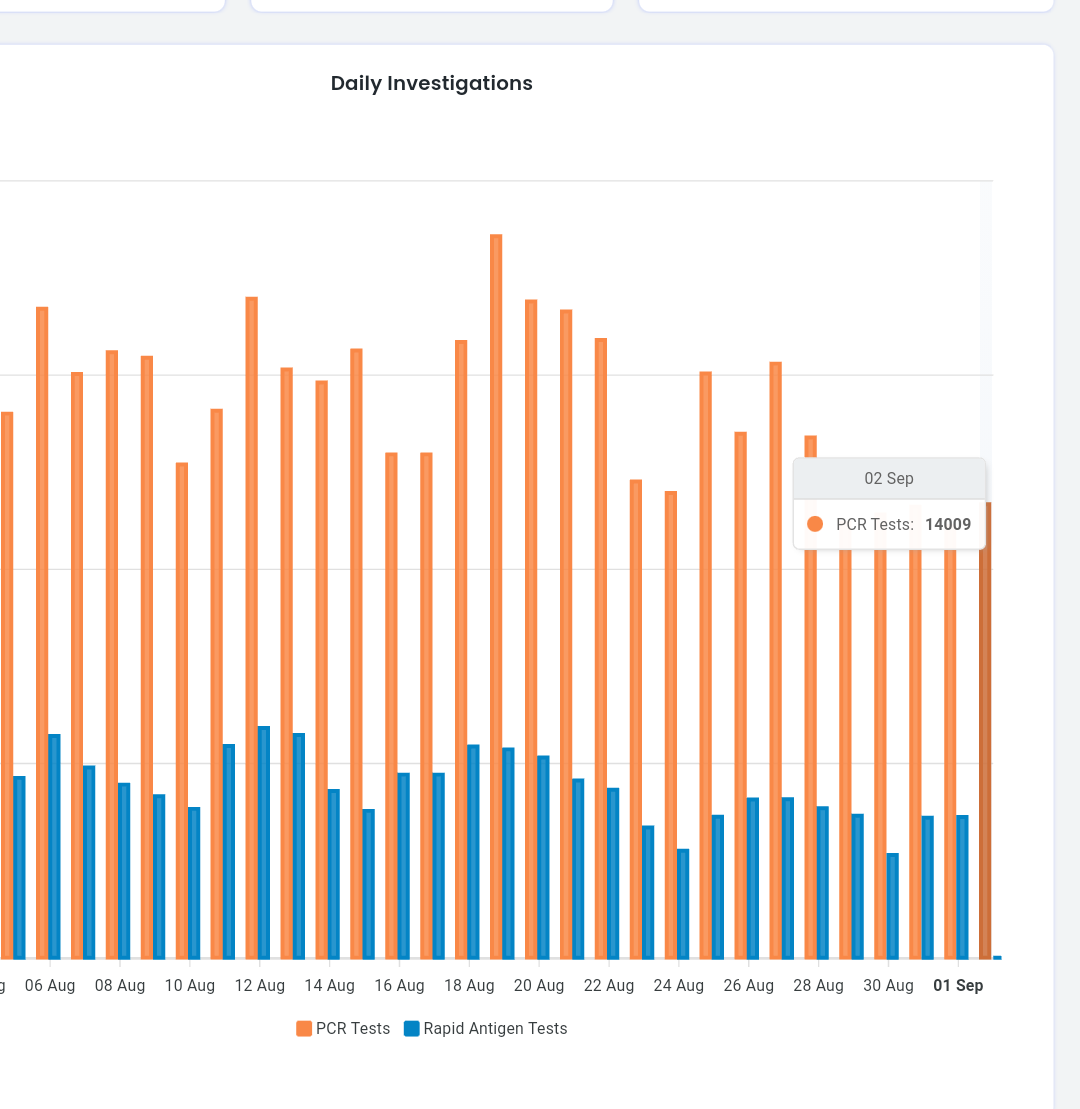The height and width of the screenshot is (1109, 1080).
Task: Click the orange dot in the tooltip
Action: 815,524
